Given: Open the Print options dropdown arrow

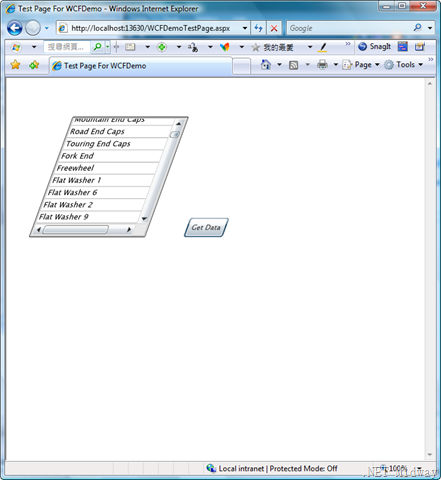Looking at the screenshot, I should coord(336,64).
